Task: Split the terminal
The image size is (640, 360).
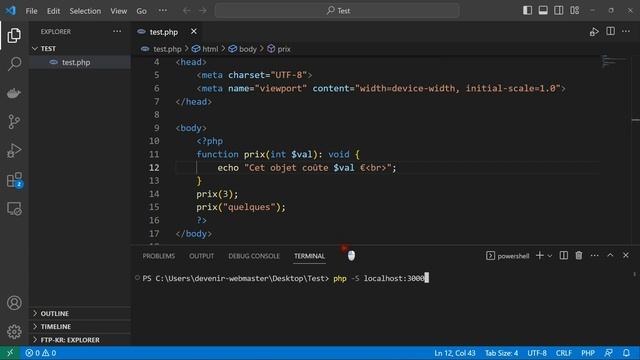Action: 564,256
